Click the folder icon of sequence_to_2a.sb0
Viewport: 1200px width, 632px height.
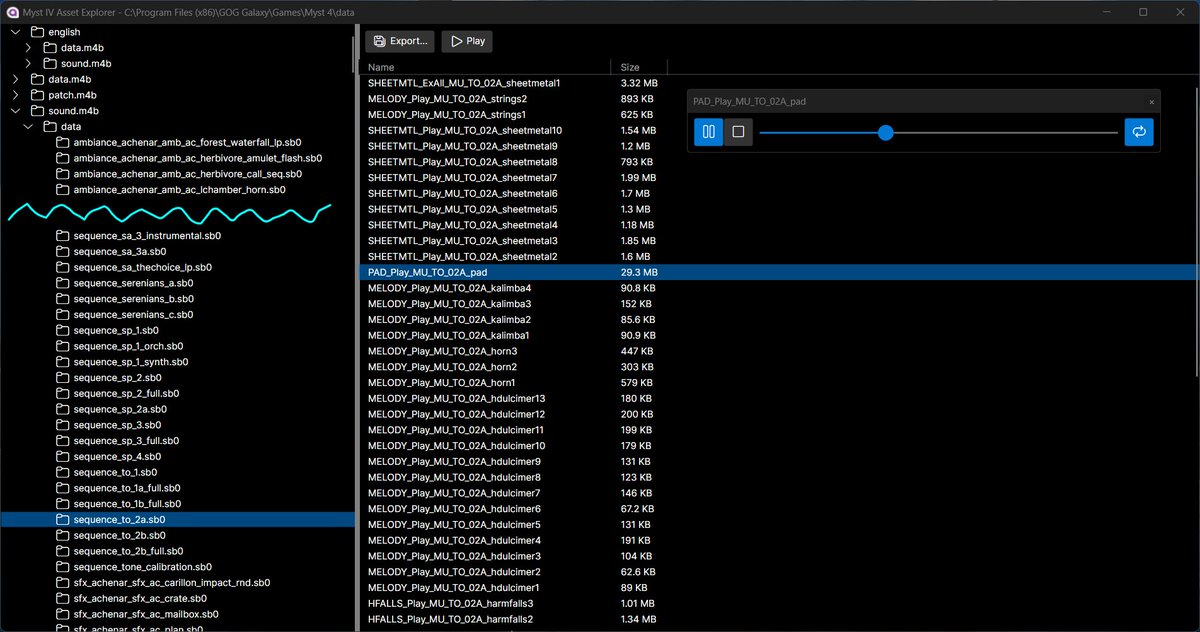63,520
